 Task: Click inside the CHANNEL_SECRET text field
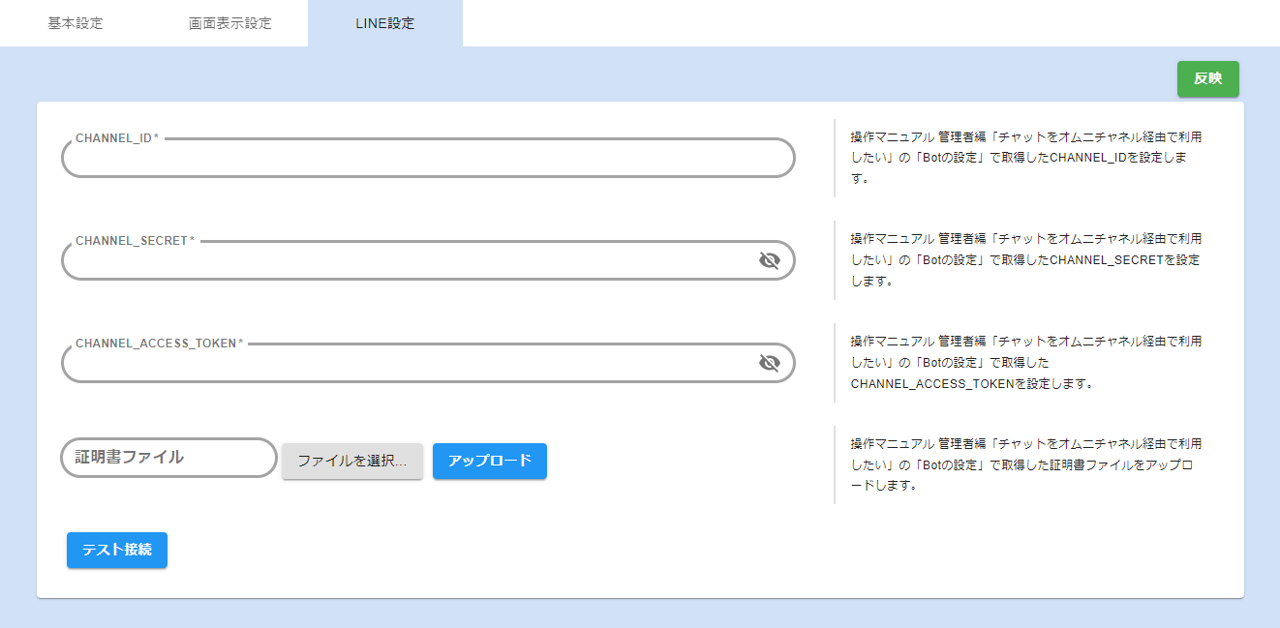[400, 262]
